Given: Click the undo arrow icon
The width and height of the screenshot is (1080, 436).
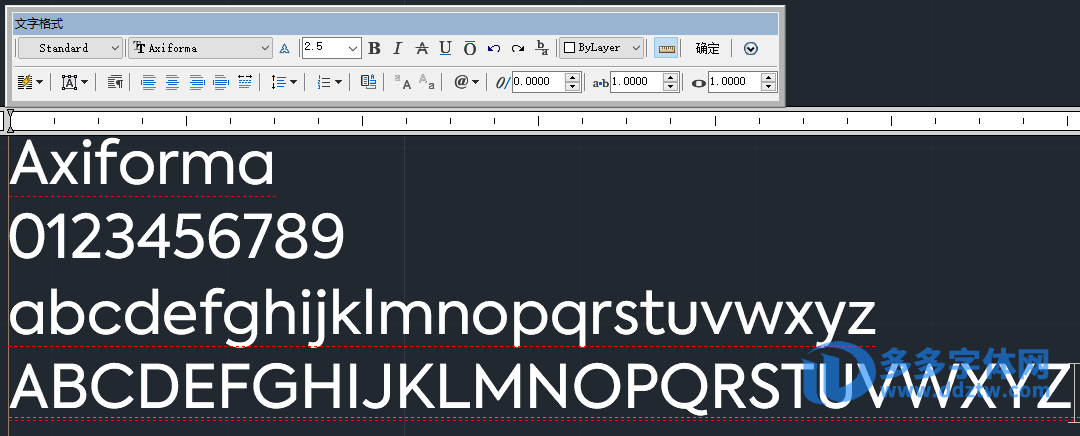Looking at the screenshot, I should (493, 48).
